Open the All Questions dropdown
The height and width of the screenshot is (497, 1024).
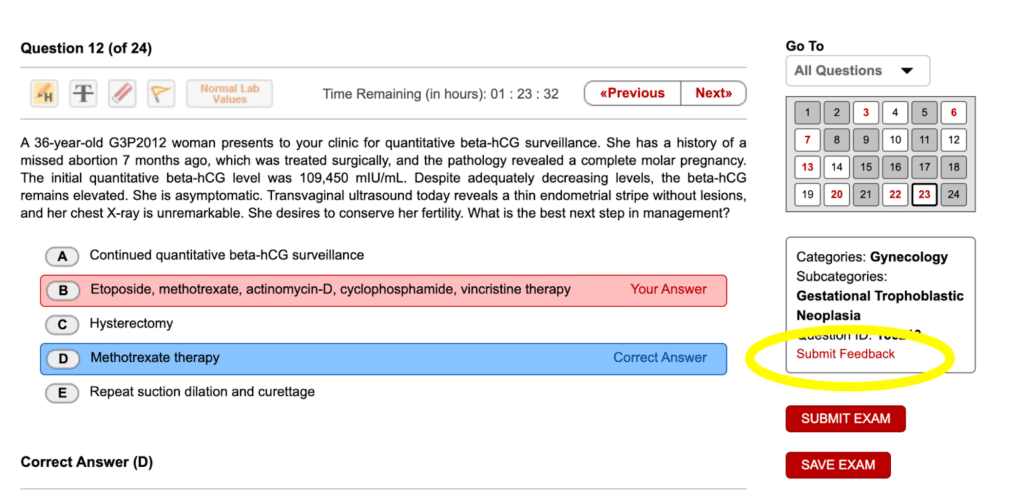(x=857, y=71)
